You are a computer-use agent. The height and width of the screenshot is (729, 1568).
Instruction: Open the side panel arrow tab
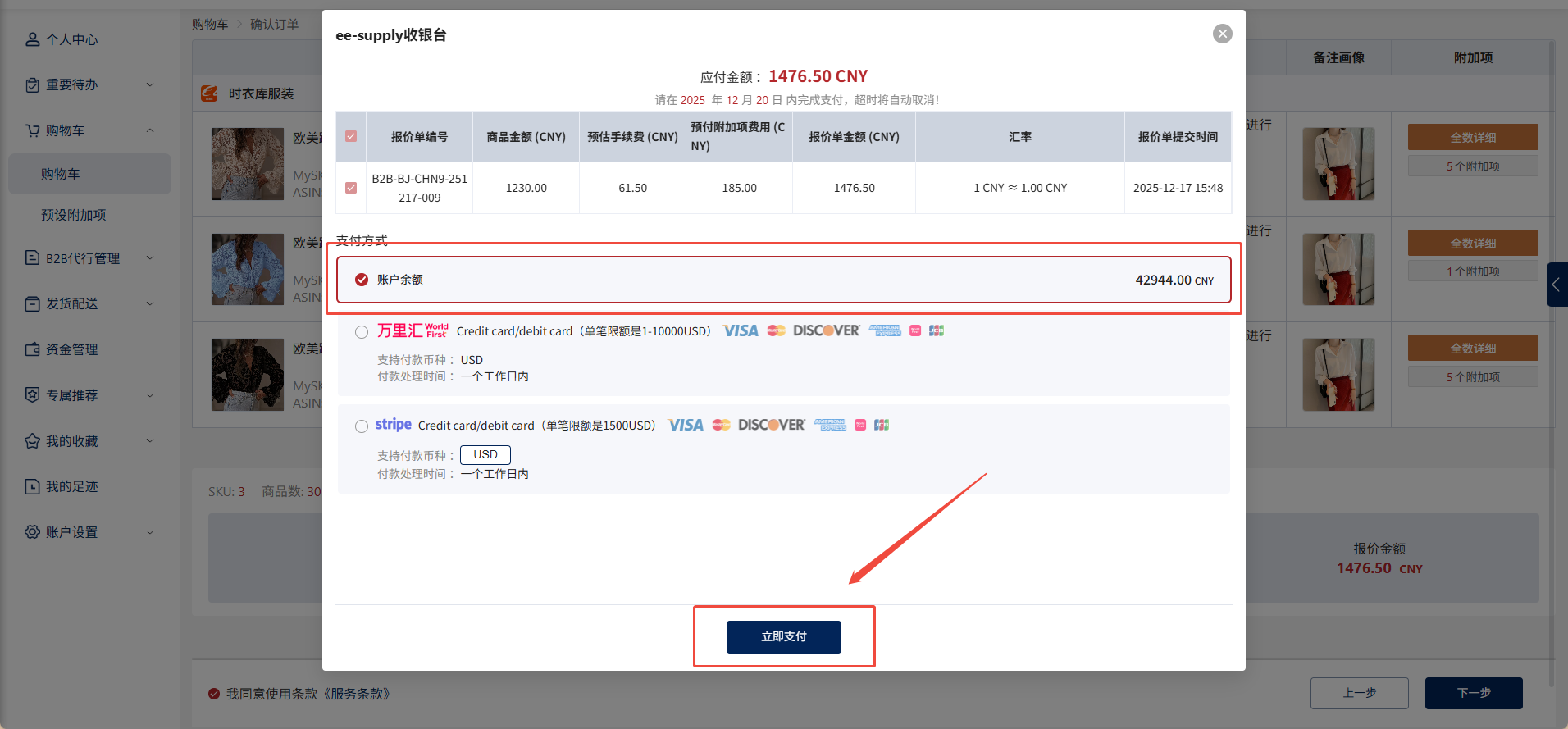tap(1557, 285)
